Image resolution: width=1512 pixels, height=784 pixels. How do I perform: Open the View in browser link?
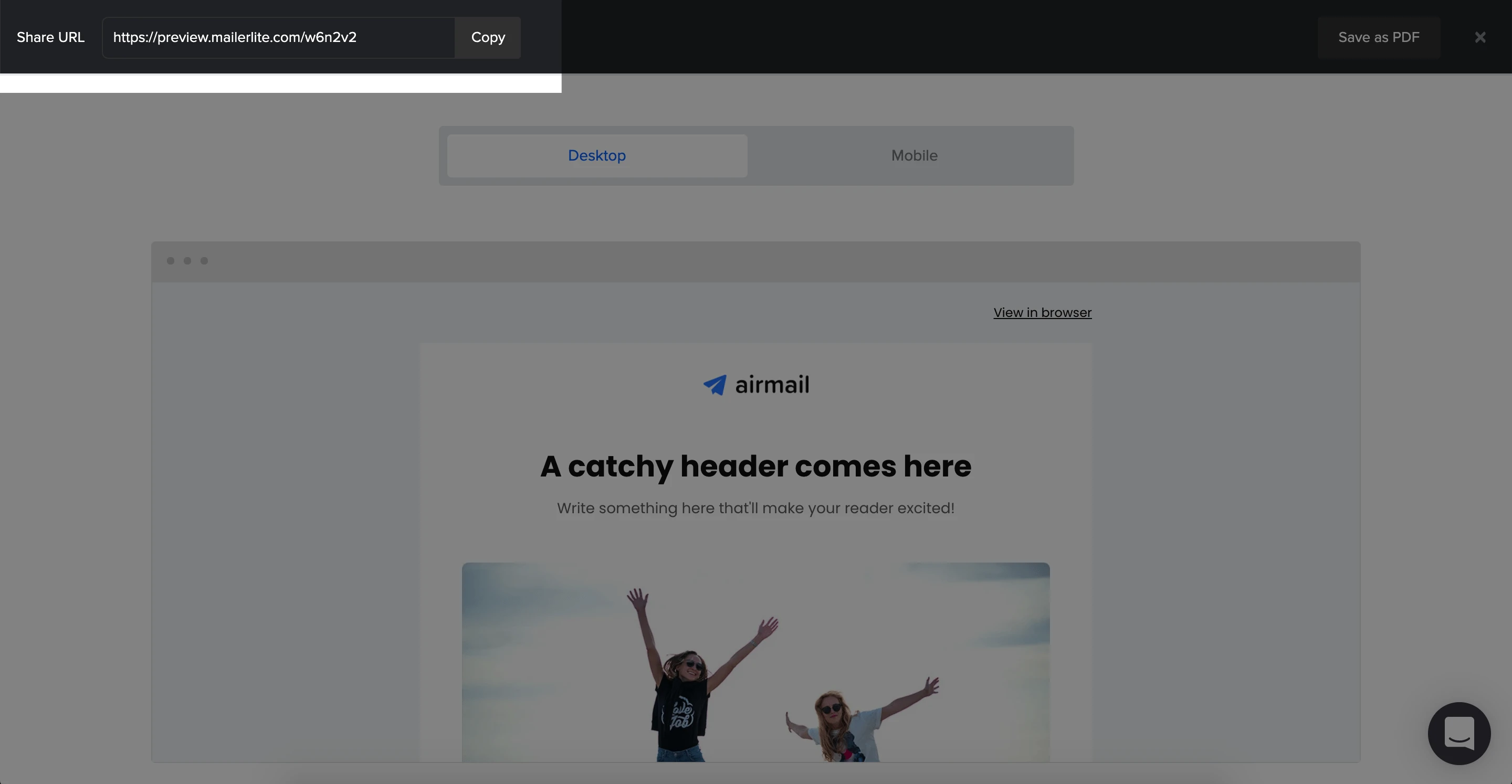(1042, 313)
